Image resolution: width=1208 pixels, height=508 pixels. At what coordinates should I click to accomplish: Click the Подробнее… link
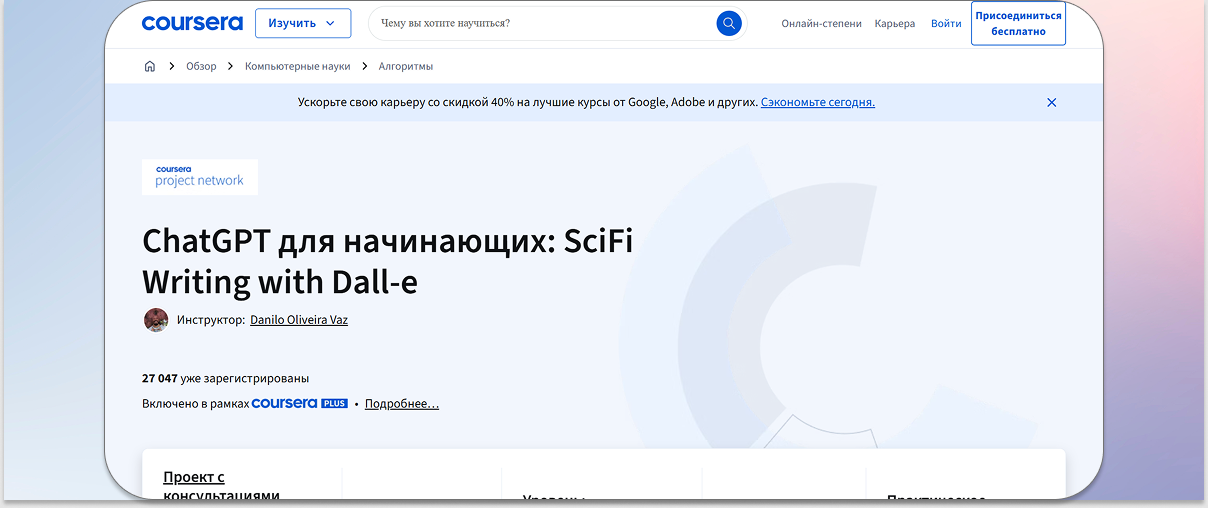pyautogui.click(x=402, y=404)
